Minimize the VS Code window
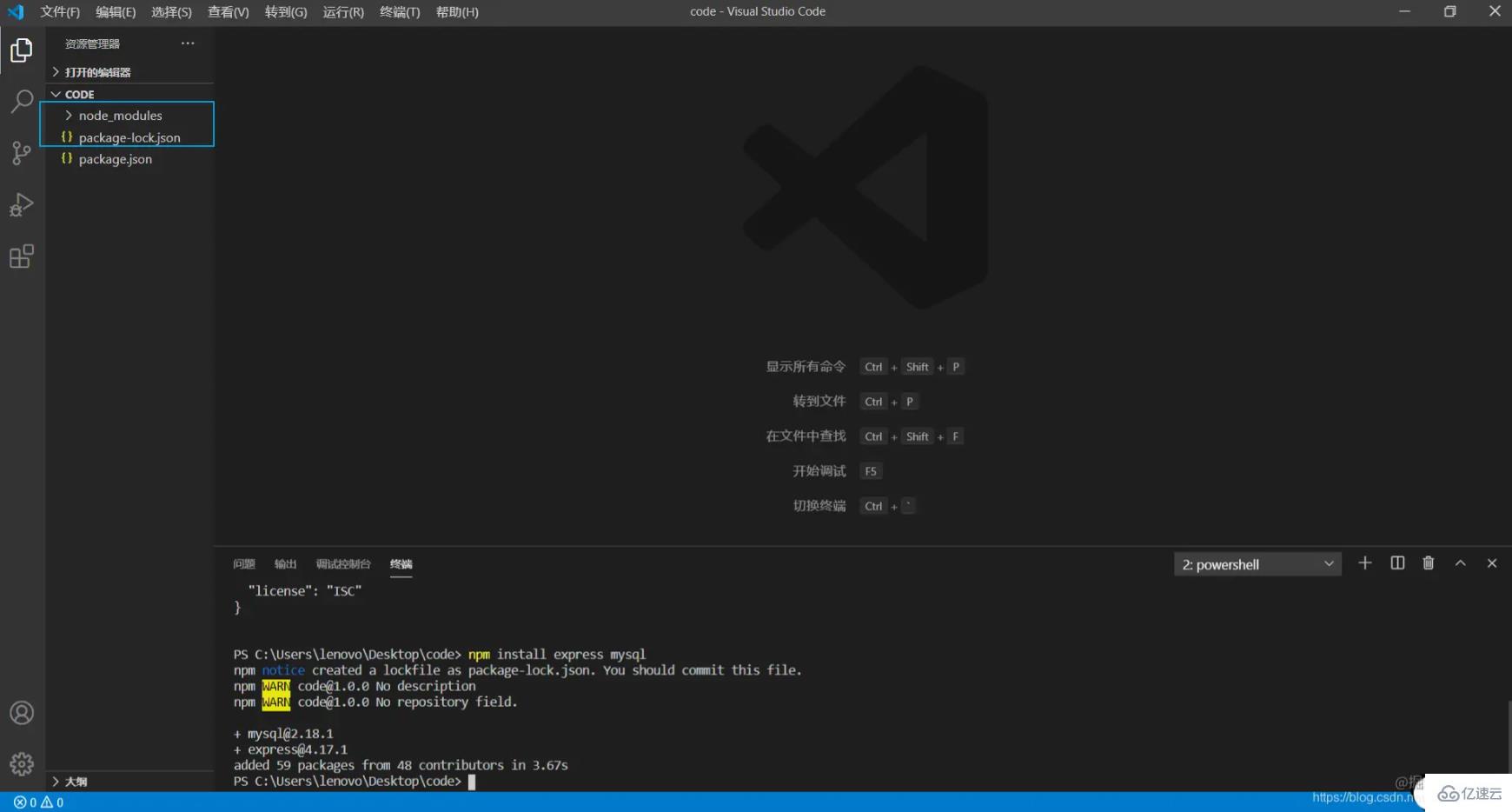1512x812 pixels. click(x=1404, y=11)
